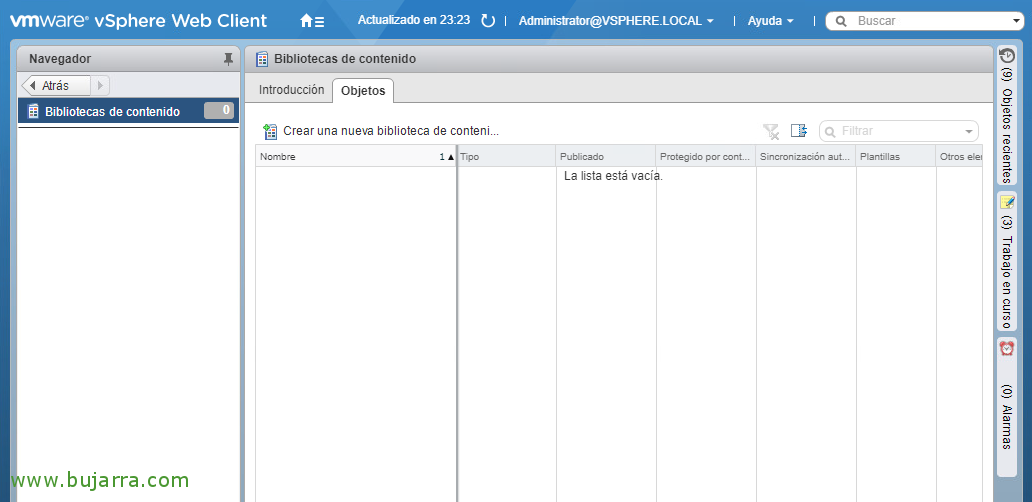Select the Objetos tab
Screen dimensions: 1032x502
[363, 91]
